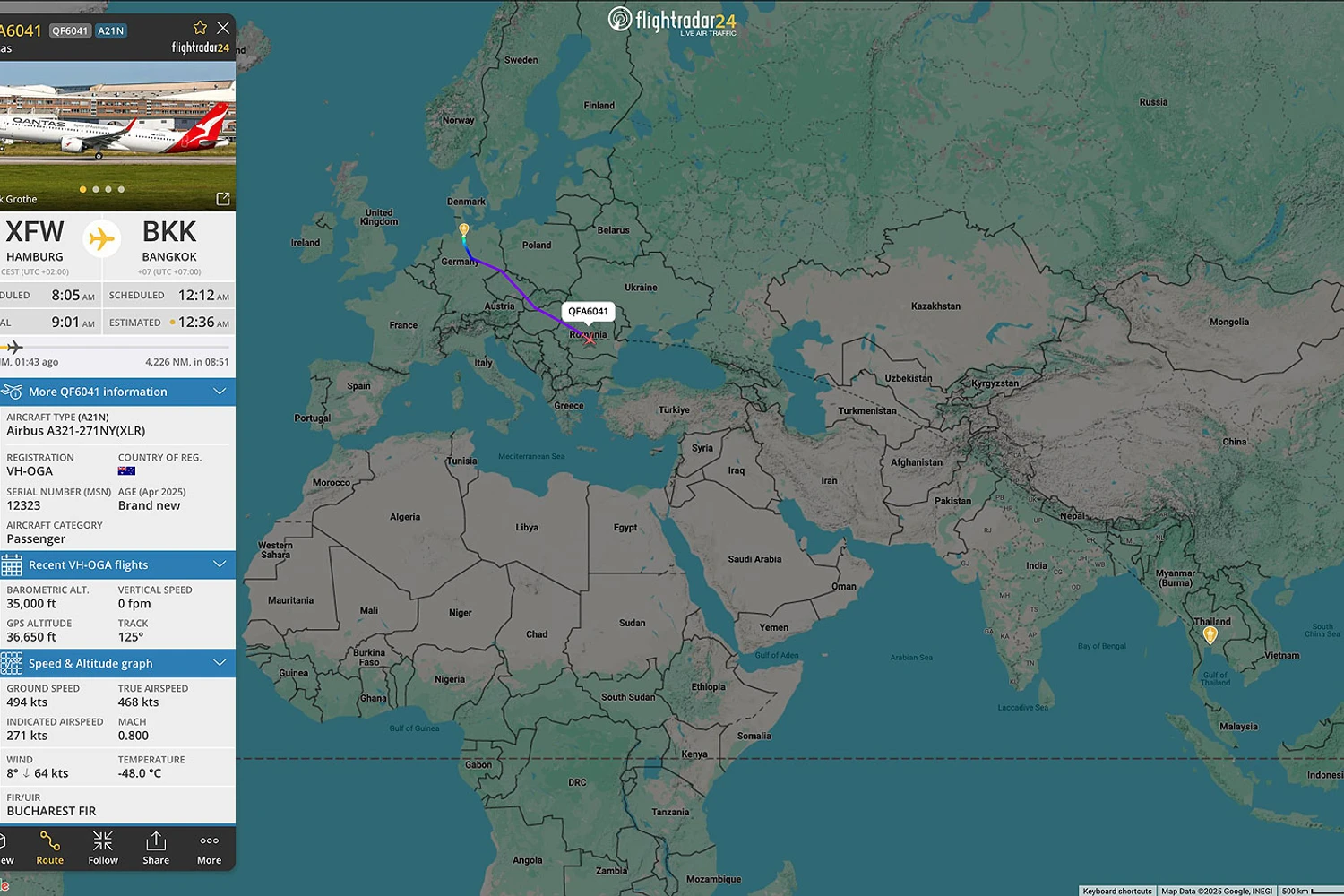Open aircraft photo in external link icon
The image size is (1344, 896).
pos(223,199)
